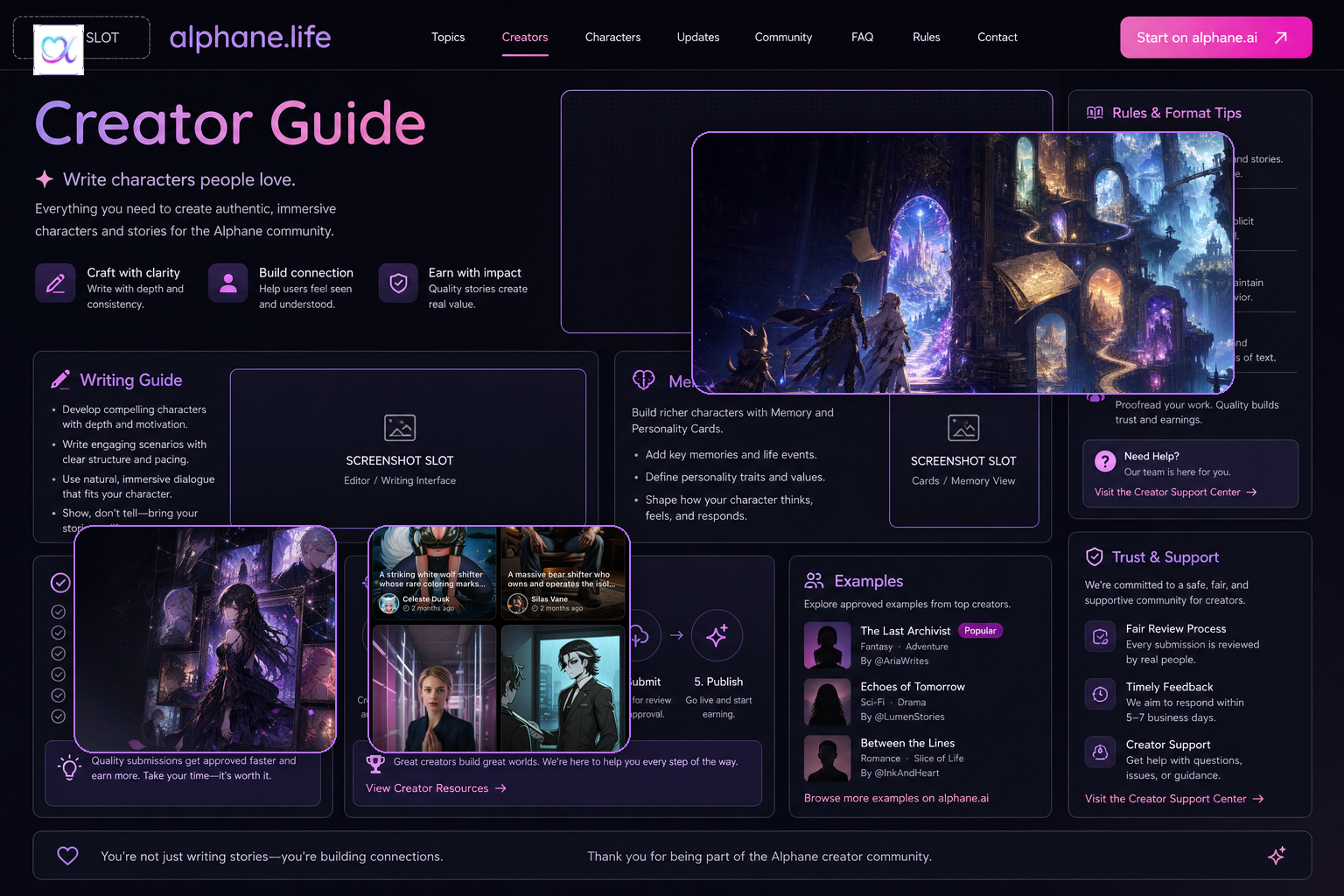Viewport: 1344px width, 896px height.
Task: Go to Characters in the navigation
Action: click(613, 38)
